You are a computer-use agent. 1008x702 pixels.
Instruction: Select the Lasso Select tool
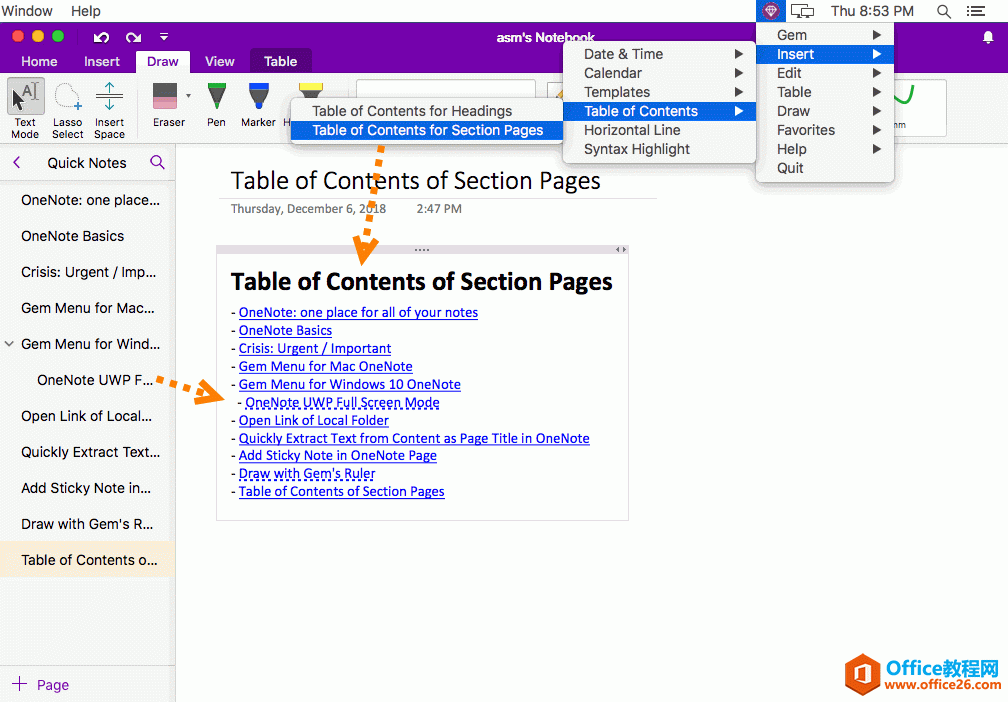coord(68,108)
